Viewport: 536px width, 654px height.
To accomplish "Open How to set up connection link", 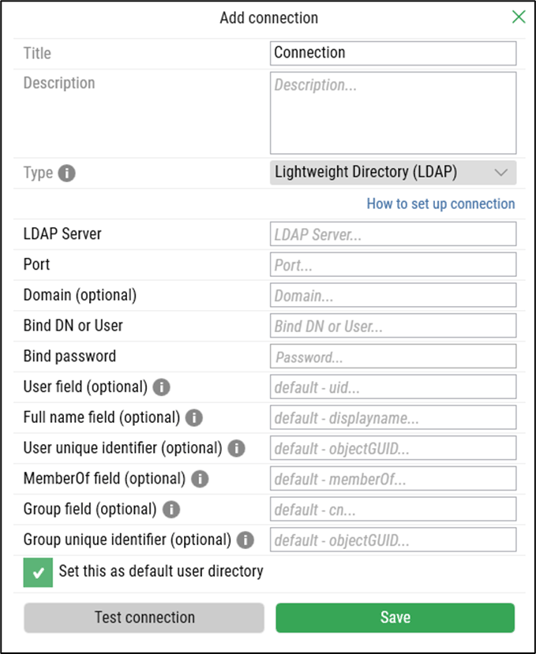I will [x=441, y=204].
